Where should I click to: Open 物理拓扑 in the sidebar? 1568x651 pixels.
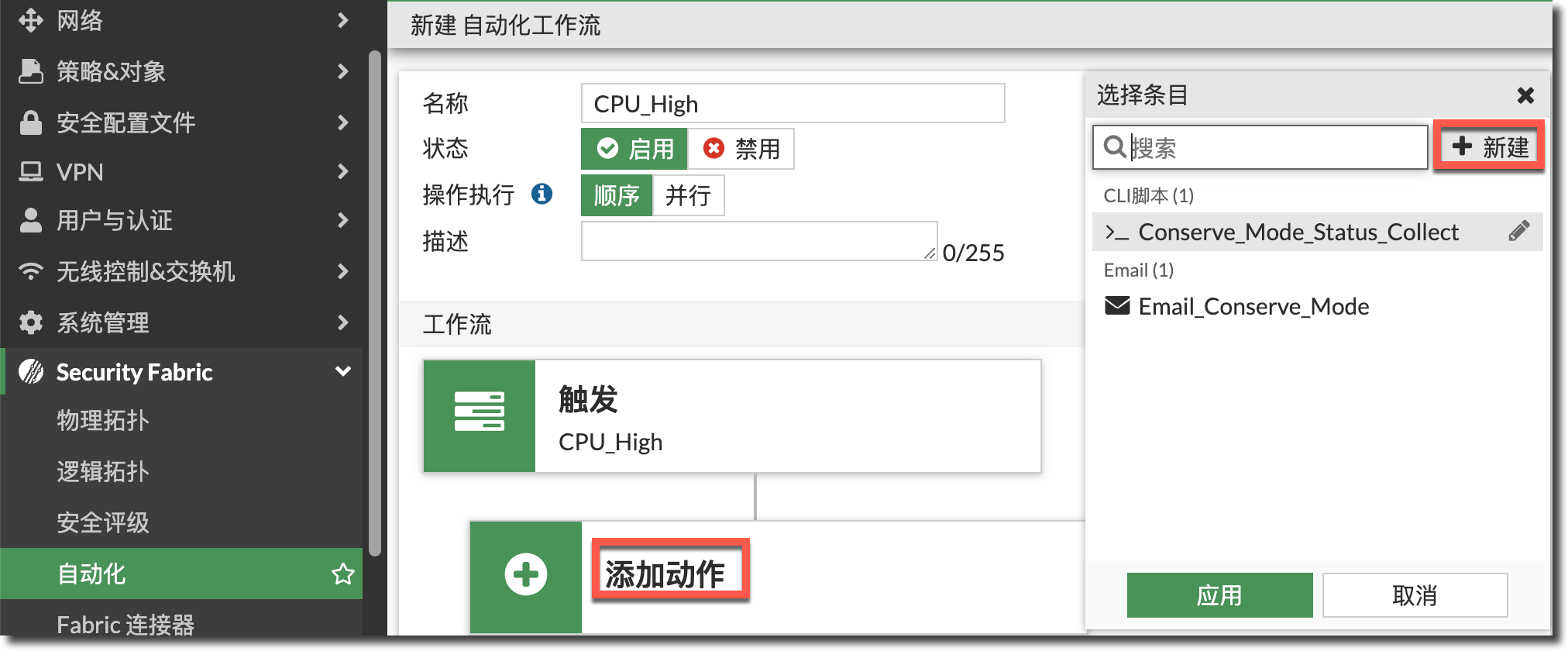103,420
